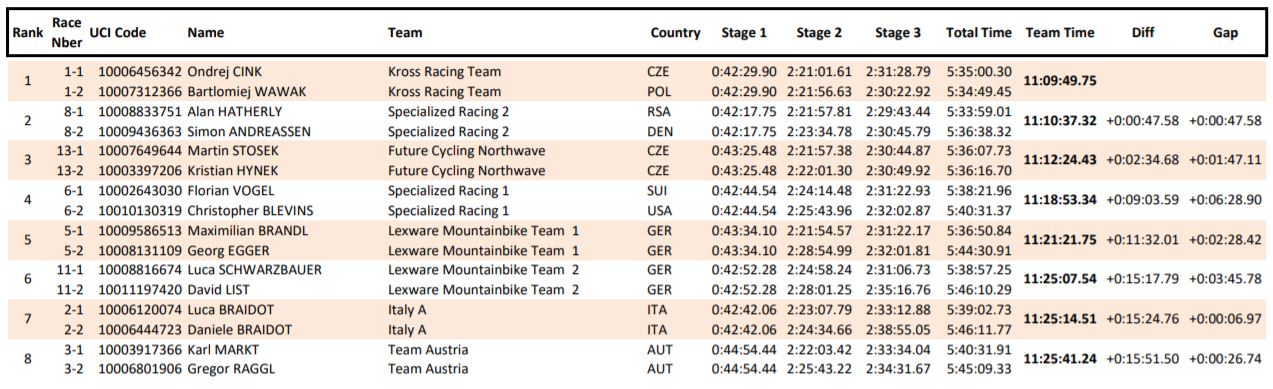This screenshot has width=1273, height=389.
Task: Select UCI code 10008833751
Action: (x=140, y=111)
